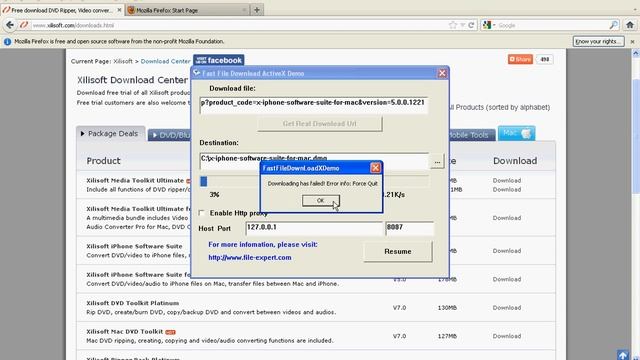Bookmark page with the star icon
This screenshot has width=640, height=360.
[453, 25]
